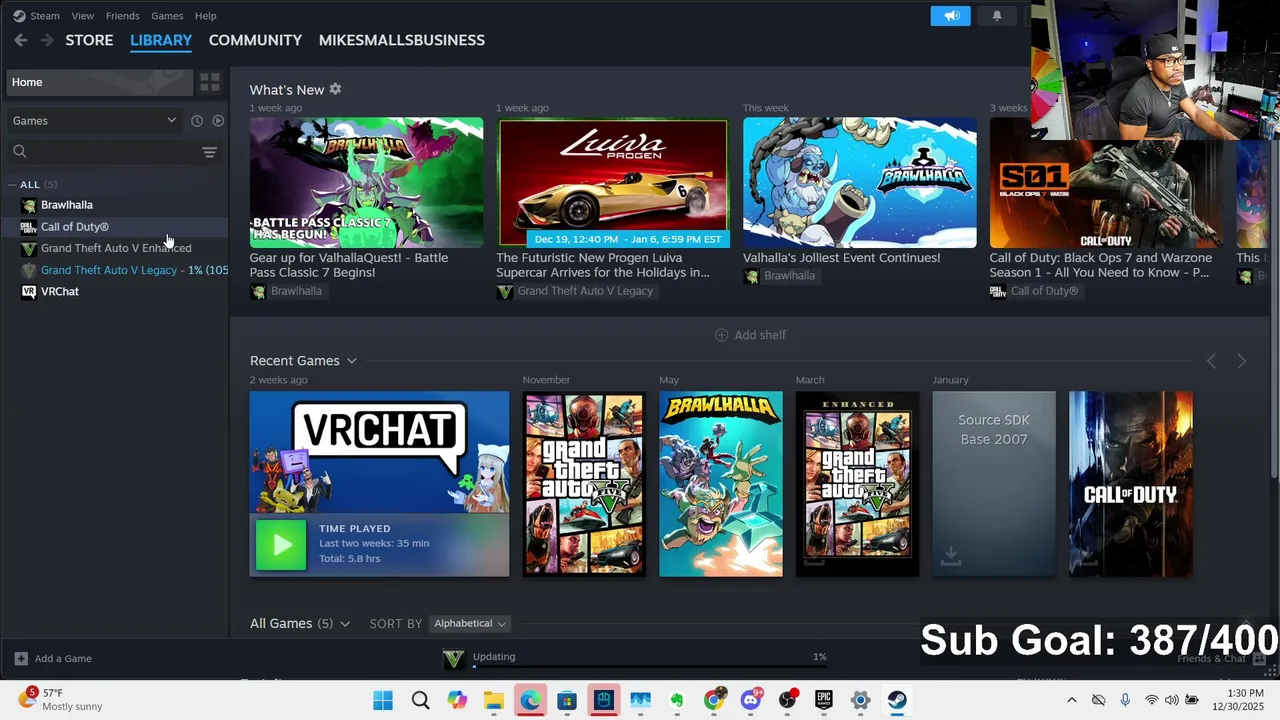Select Grand Theft Auto V Enhanced in list
Viewport: 1280px width, 720px height.
[x=116, y=248]
